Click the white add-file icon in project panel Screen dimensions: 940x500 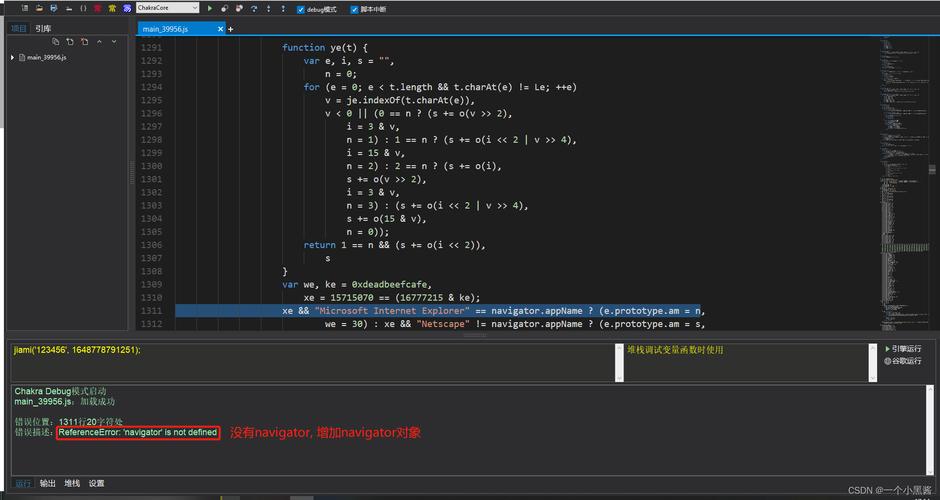pyautogui.click(x=70, y=42)
